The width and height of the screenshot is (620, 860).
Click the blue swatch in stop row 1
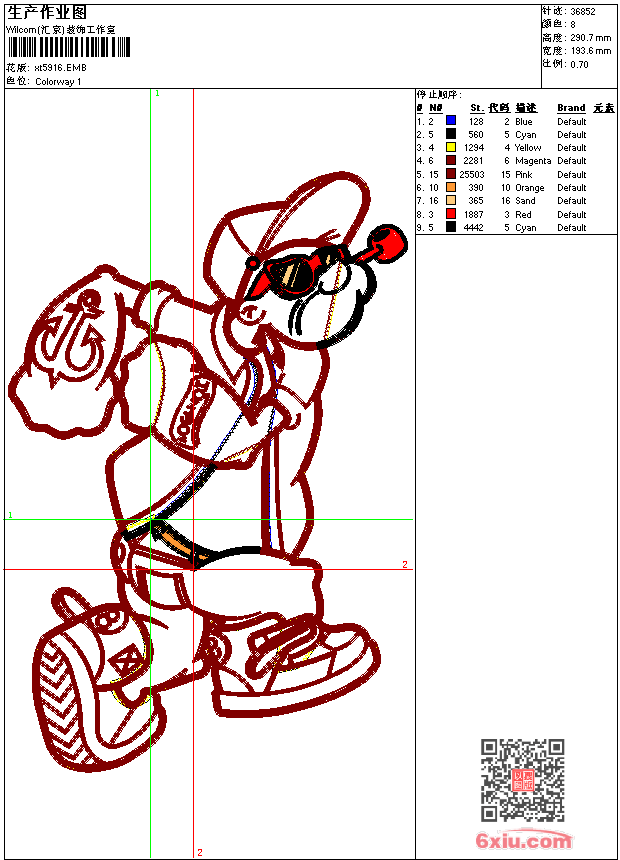tap(451, 121)
